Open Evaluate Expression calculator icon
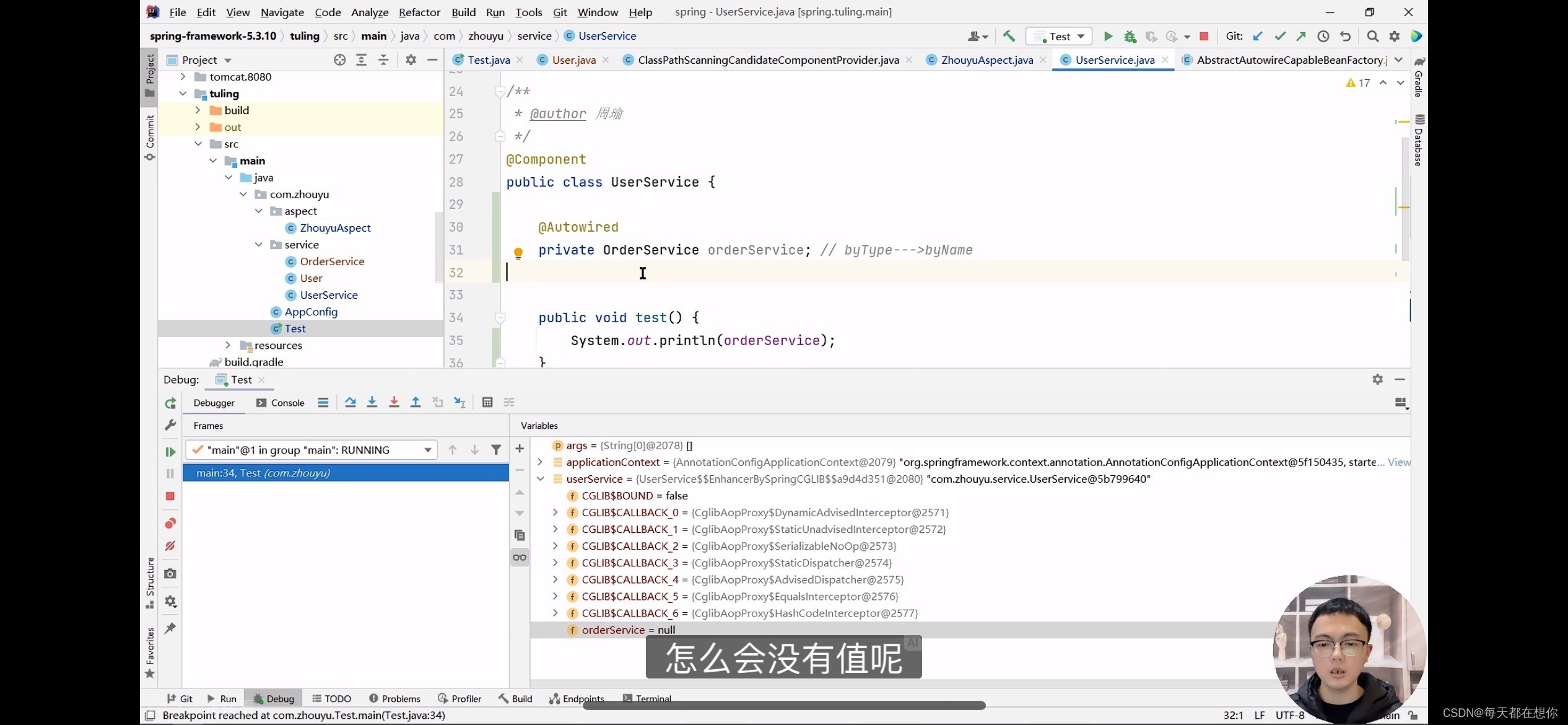1568x725 pixels. [x=487, y=402]
